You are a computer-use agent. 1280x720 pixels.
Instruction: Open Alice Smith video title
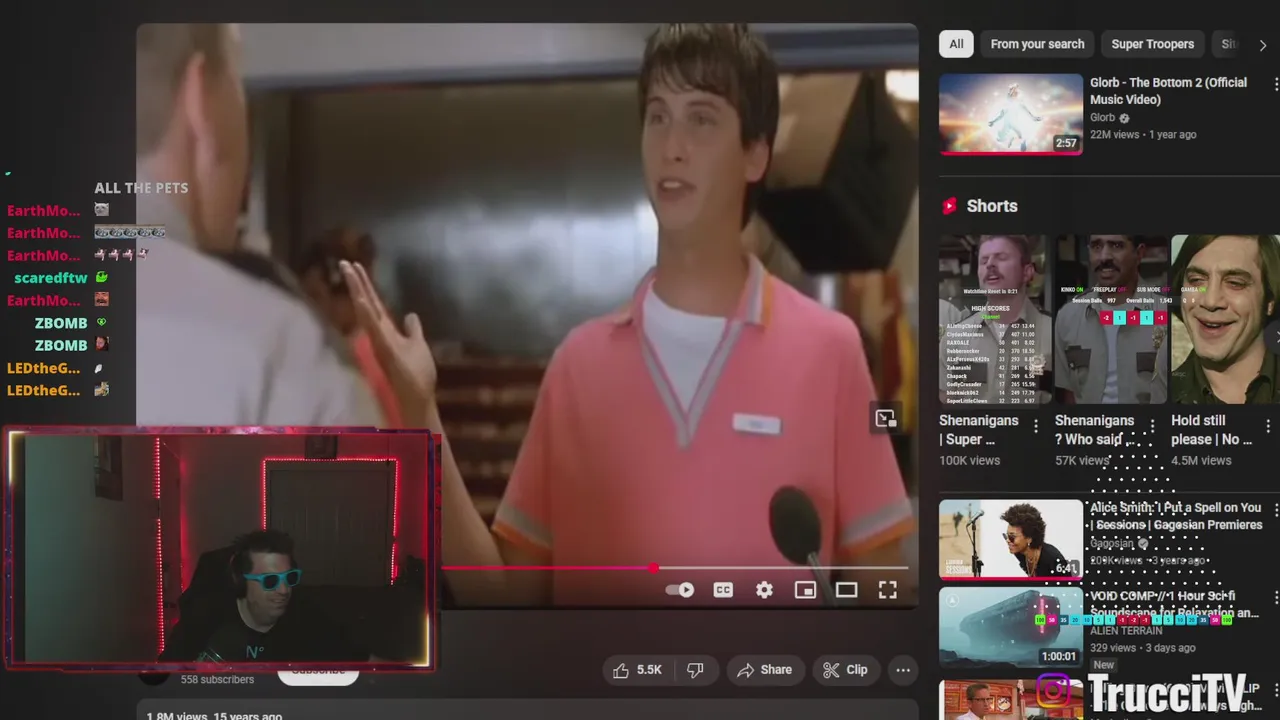tap(1176, 516)
